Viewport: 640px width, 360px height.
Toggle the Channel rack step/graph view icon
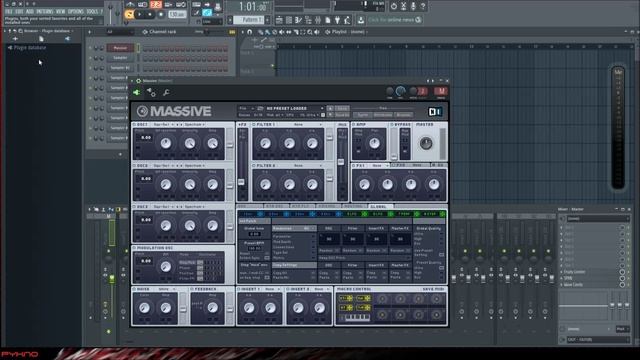click(232, 32)
